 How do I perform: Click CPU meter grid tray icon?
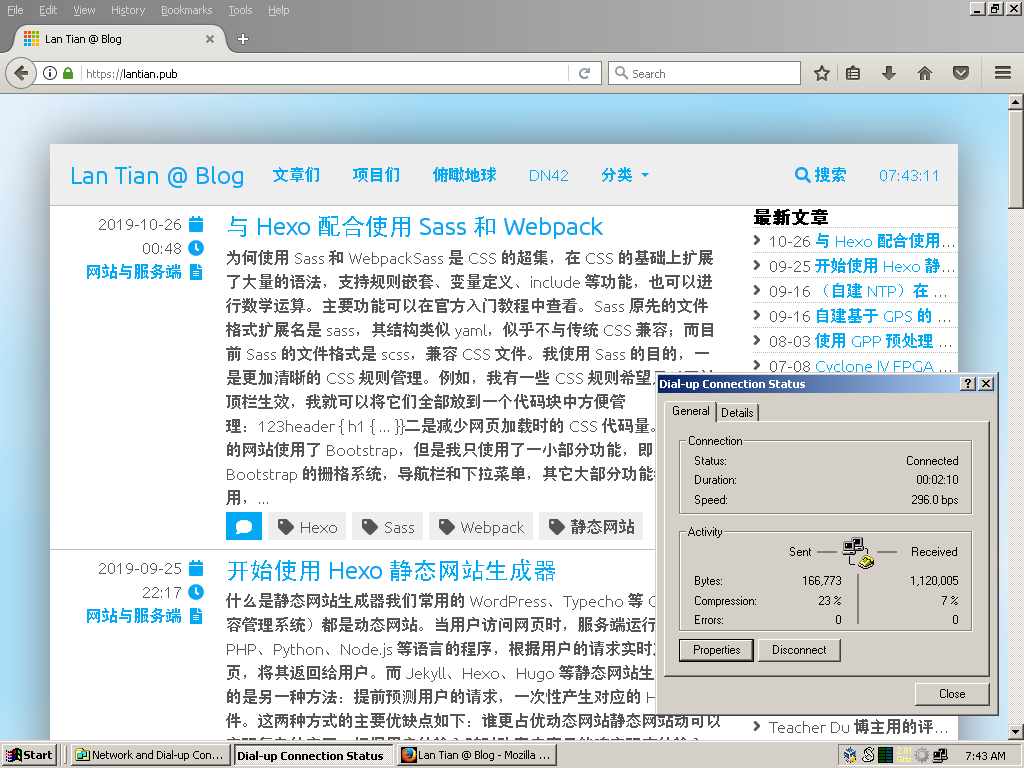coord(886,755)
